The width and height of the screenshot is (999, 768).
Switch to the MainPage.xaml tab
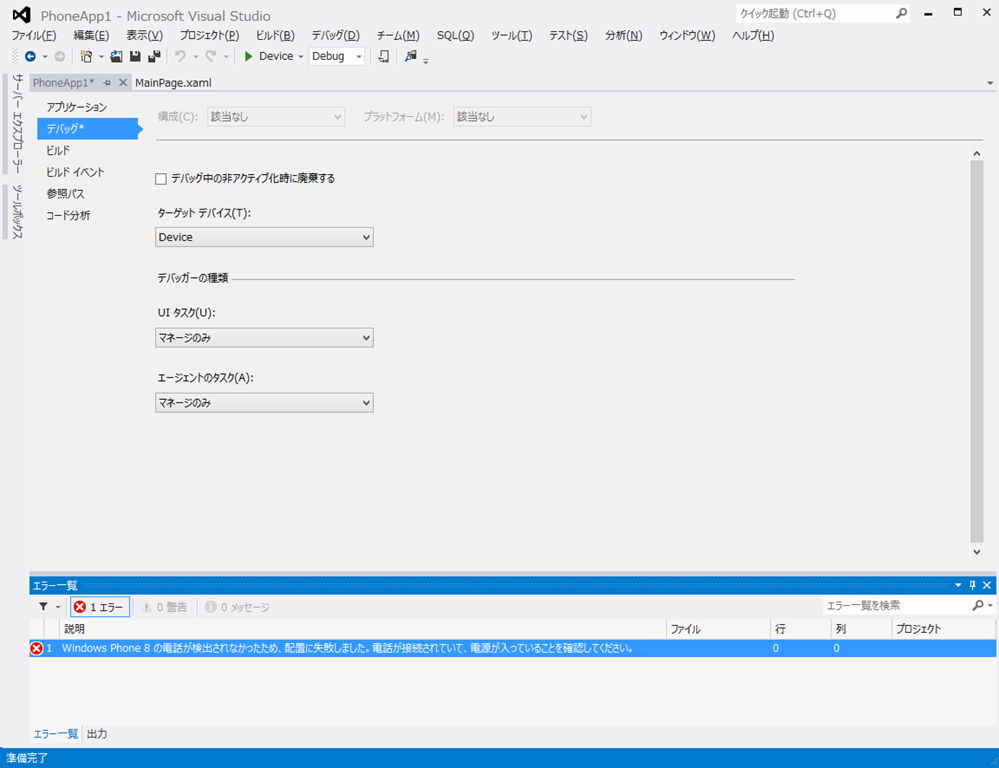point(173,83)
